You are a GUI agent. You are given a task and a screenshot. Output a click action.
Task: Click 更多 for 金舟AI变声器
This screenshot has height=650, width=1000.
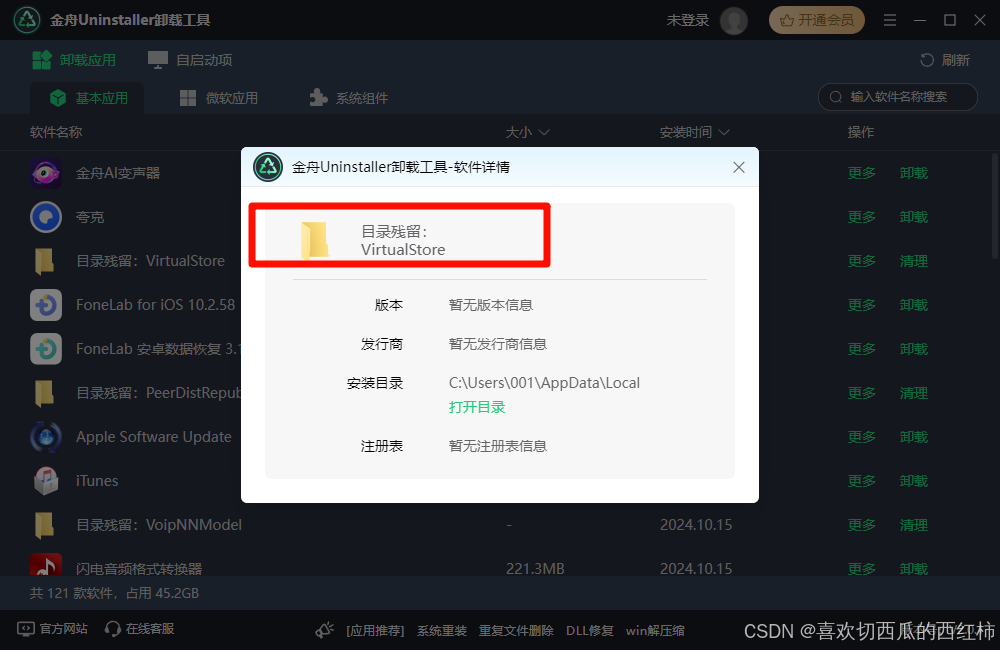point(862,173)
